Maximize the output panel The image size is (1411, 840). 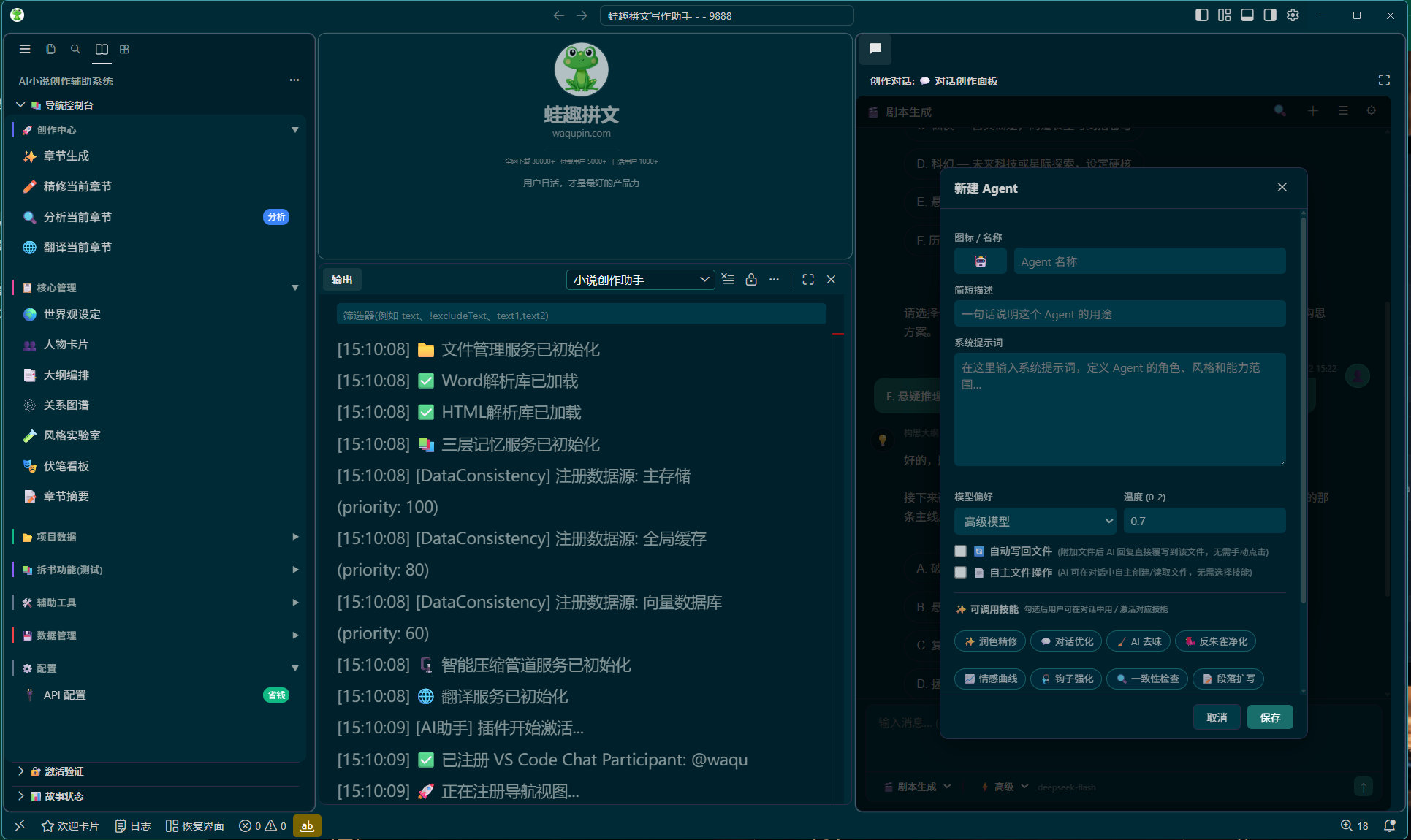[808, 279]
